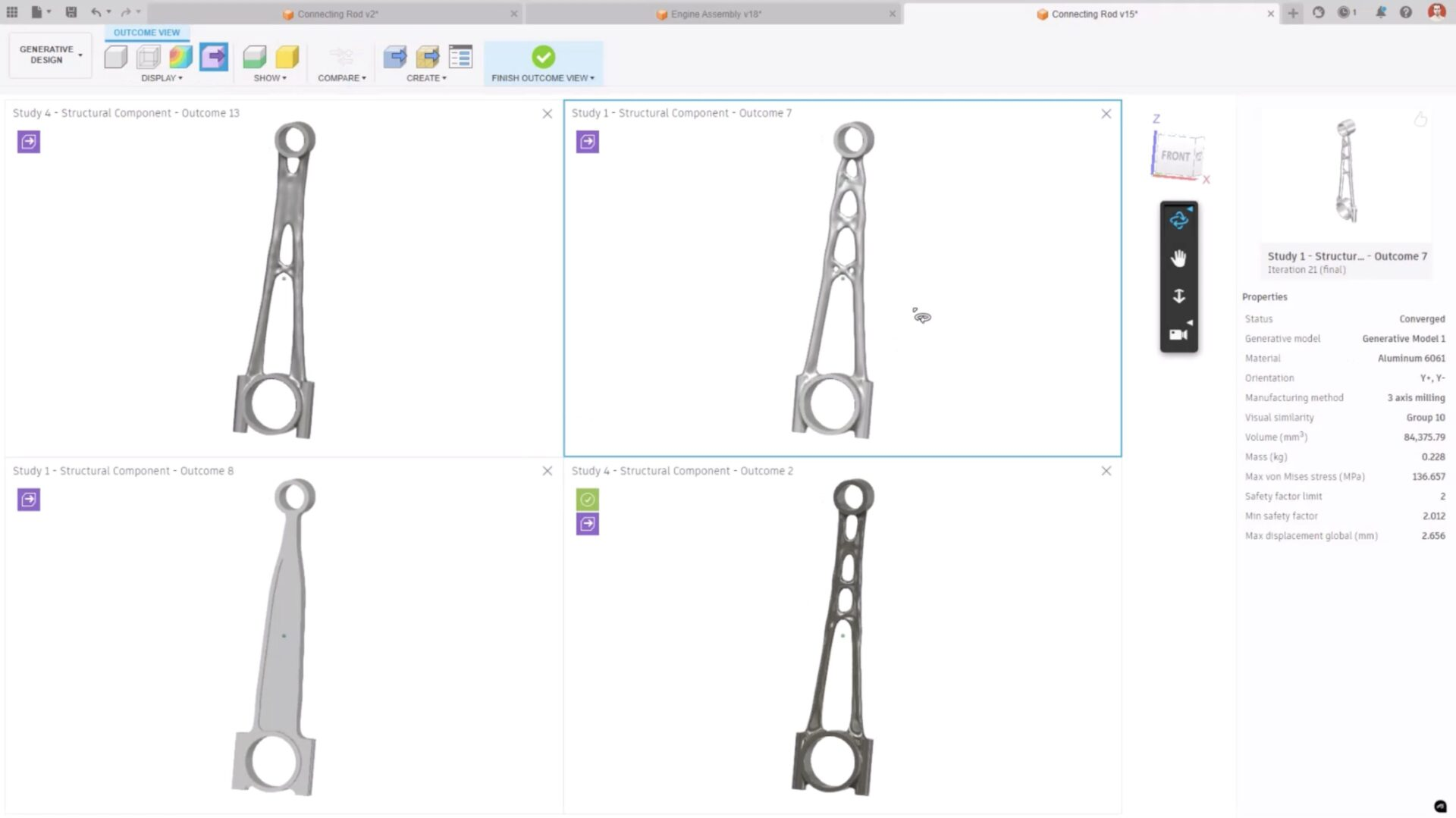Click the blue create-from-outcome cube icon
Viewport: 1456px width, 818px height.
coord(213,57)
